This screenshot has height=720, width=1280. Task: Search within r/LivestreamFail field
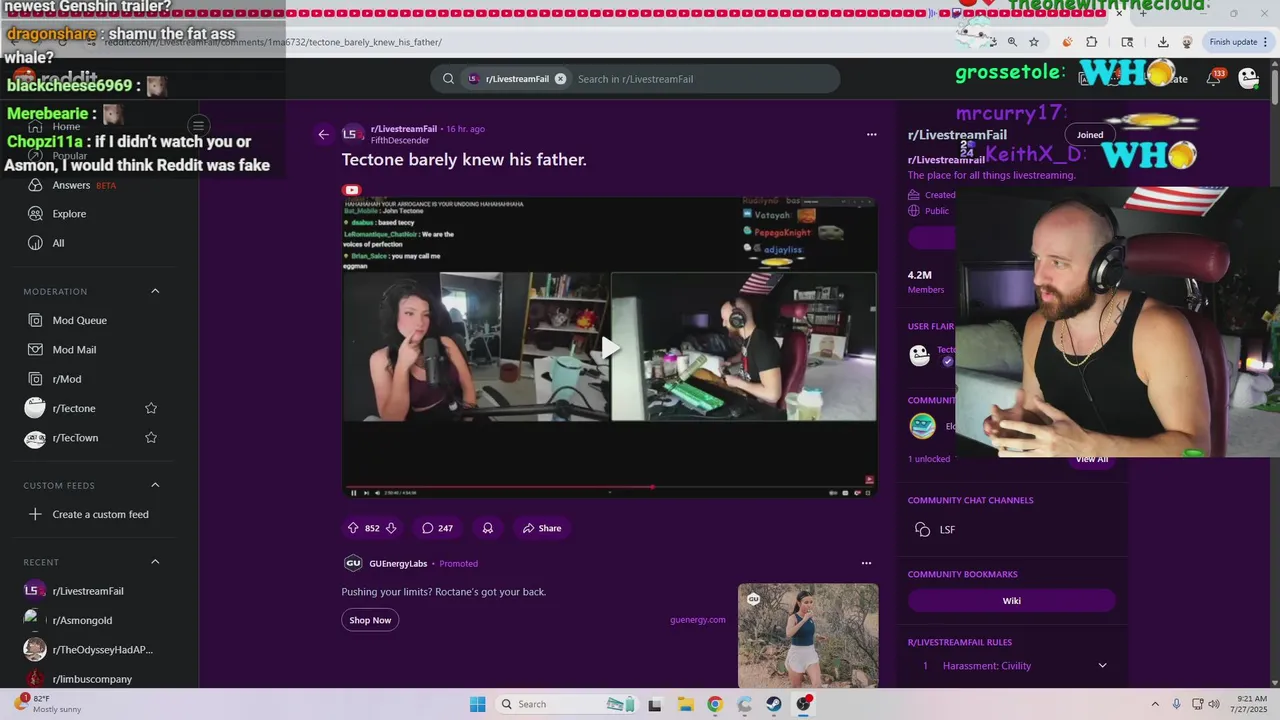[703, 79]
